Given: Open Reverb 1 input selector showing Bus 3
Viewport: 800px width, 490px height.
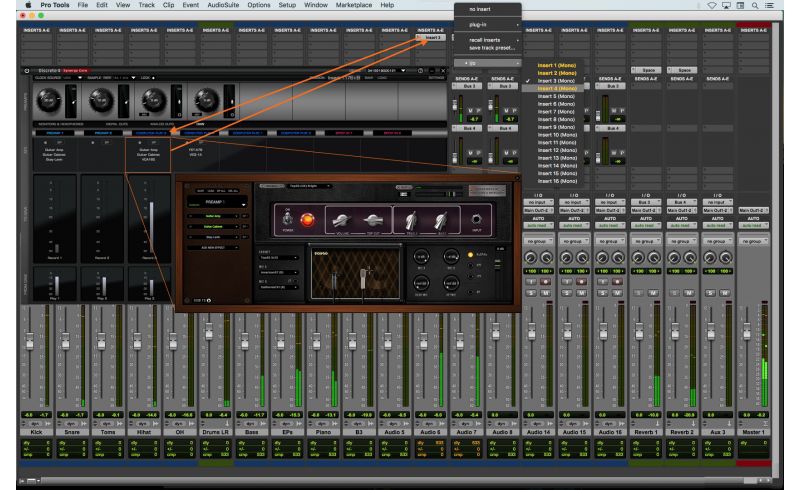Looking at the screenshot, I should click(645, 203).
